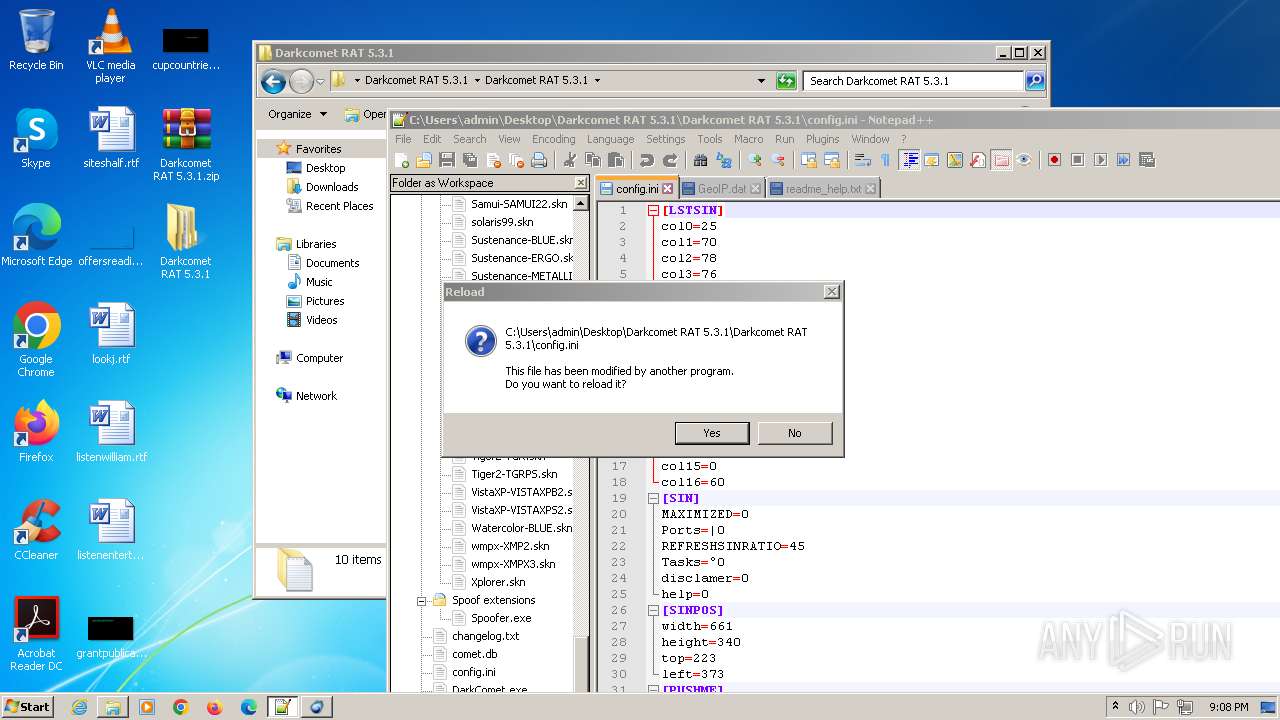Open Documents library in Explorer
Image resolution: width=1280 pixels, height=720 pixels.
point(332,263)
